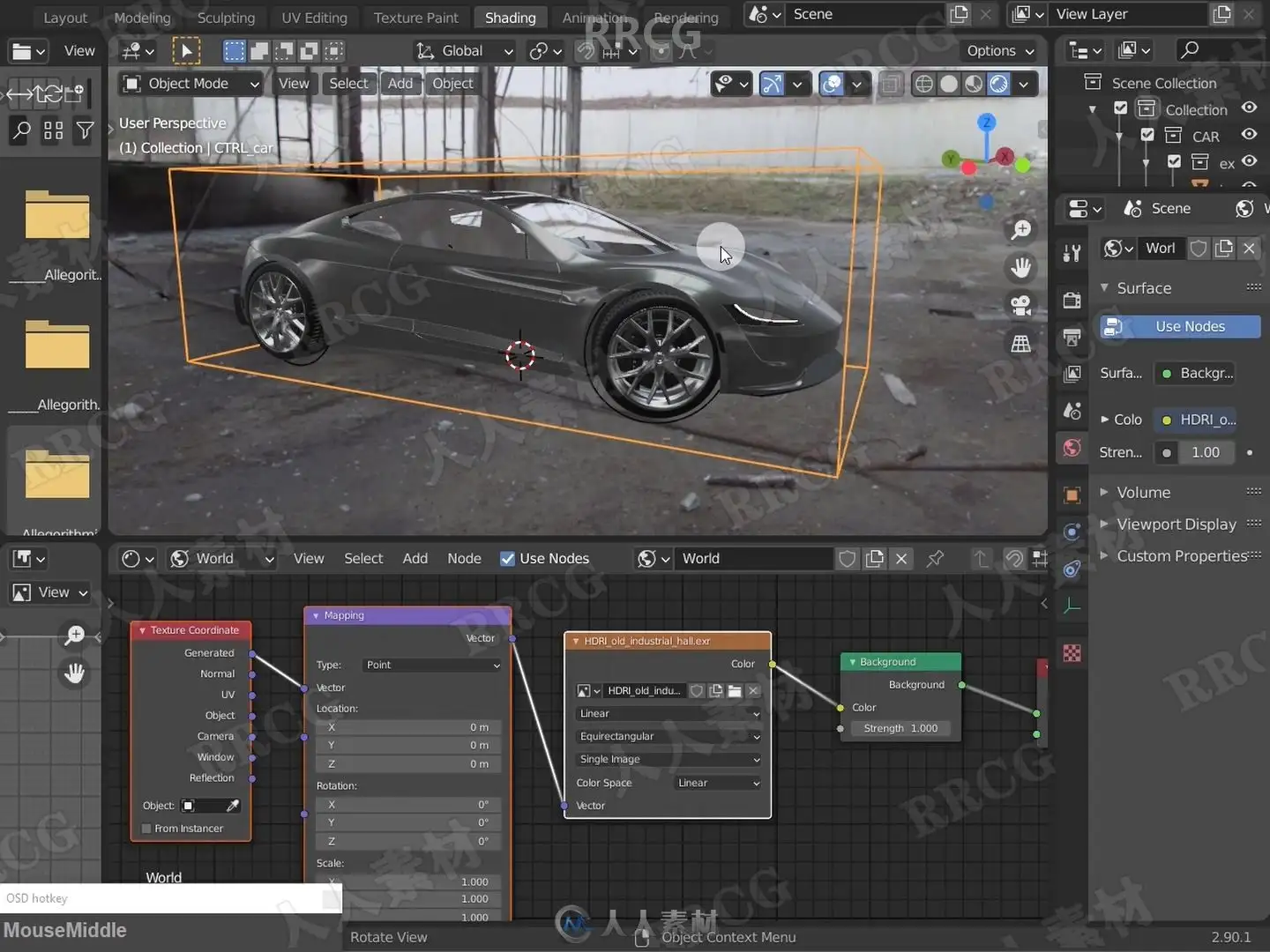Open Render properties tab icon
This screenshot has height=952, width=1270.
point(1072,301)
